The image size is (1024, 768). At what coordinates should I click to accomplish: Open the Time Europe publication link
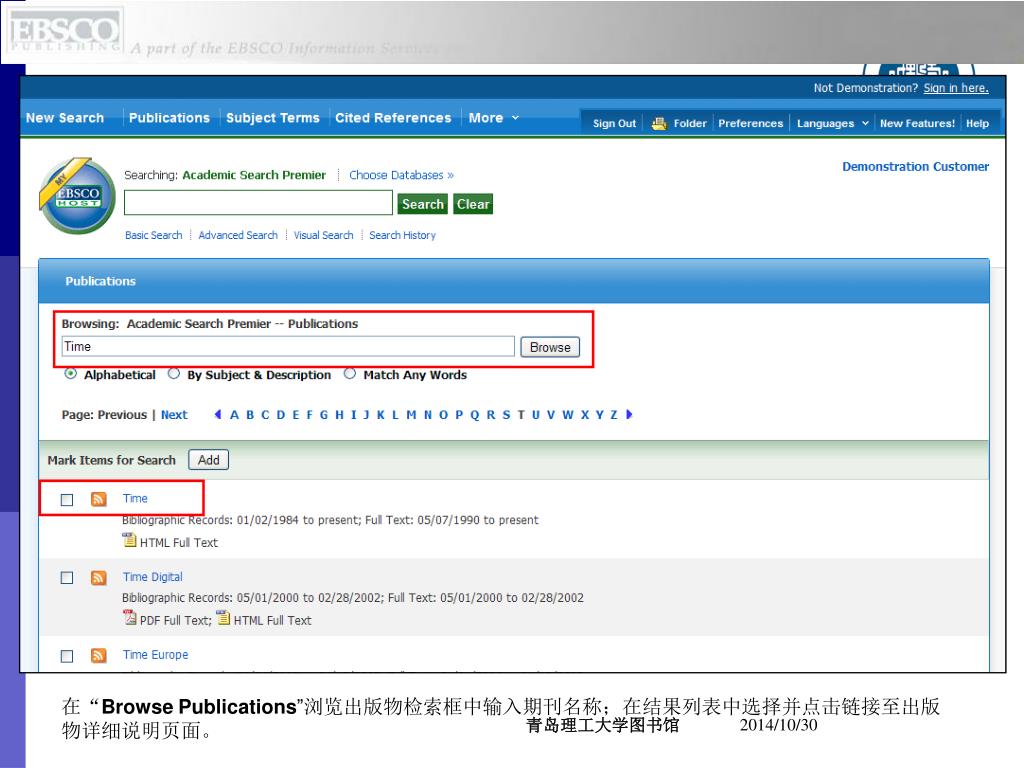[155, 654]
